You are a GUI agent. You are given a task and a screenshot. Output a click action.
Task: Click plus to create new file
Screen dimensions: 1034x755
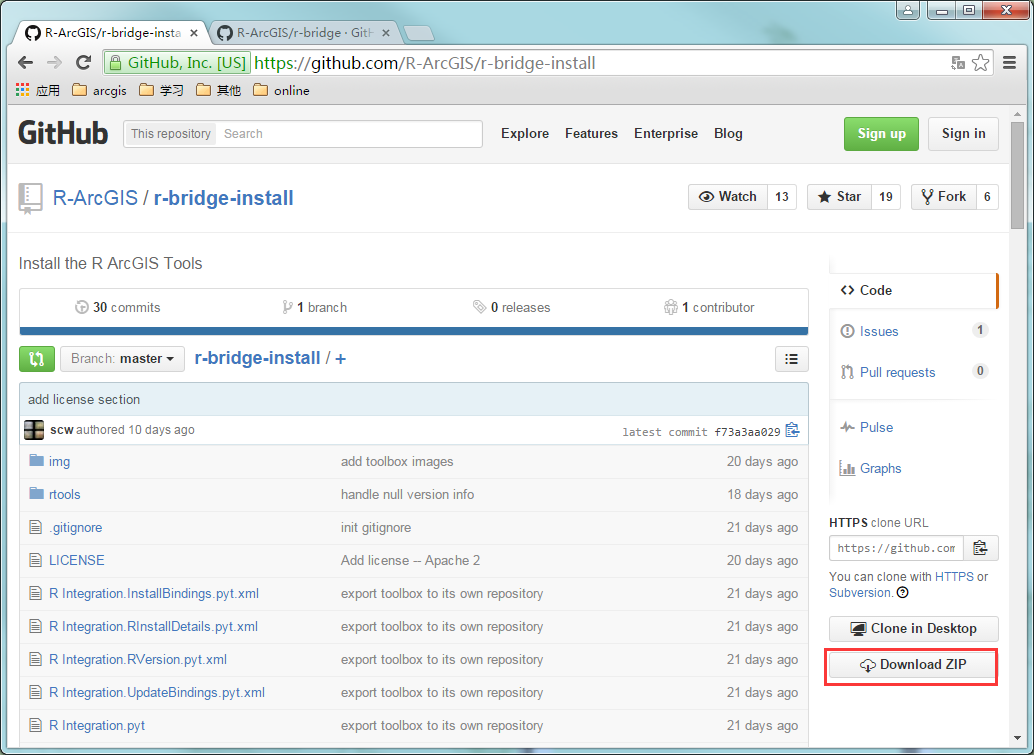coord(340,359)
